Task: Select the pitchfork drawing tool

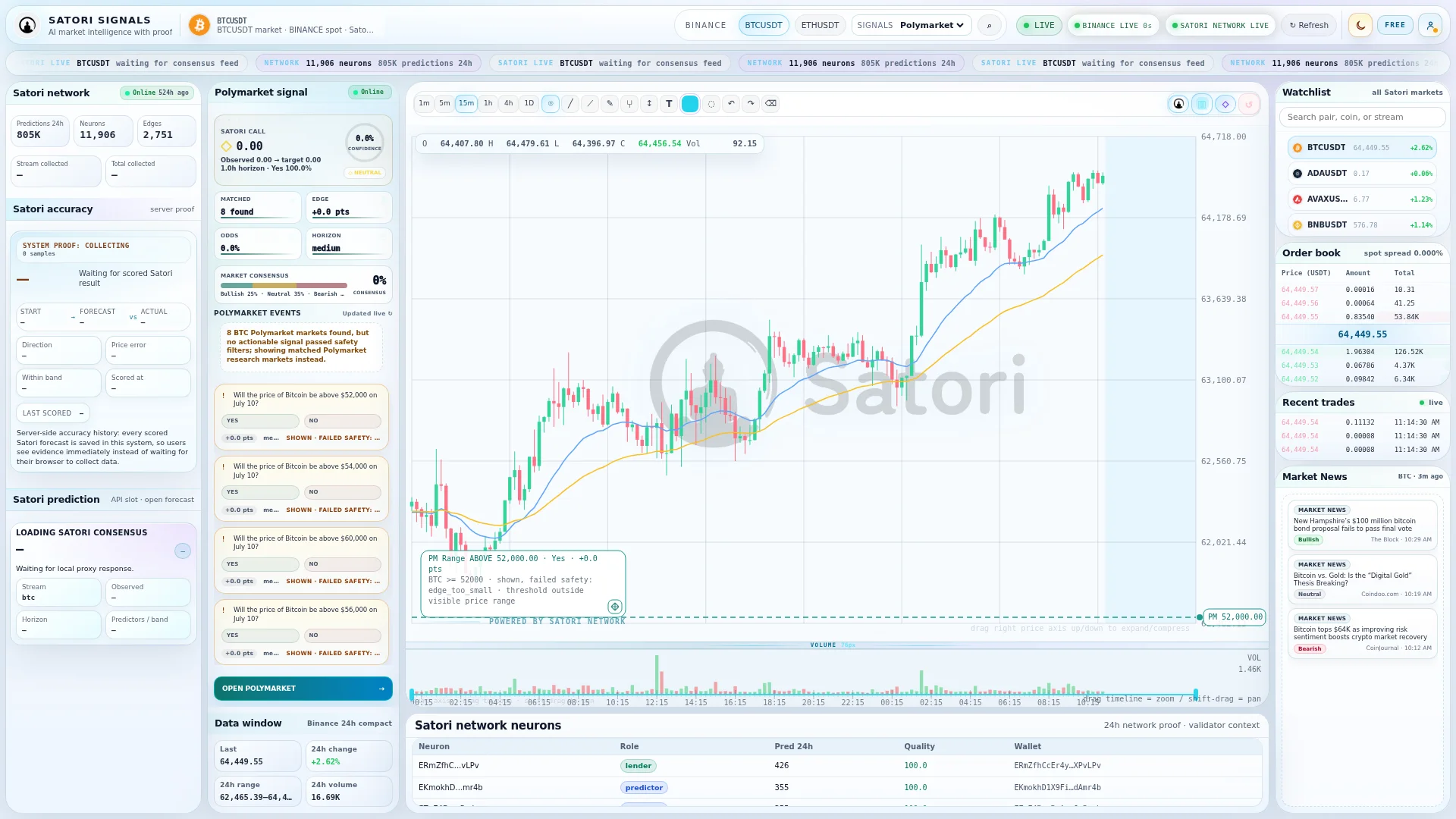Action: click(x=629, y=104)
